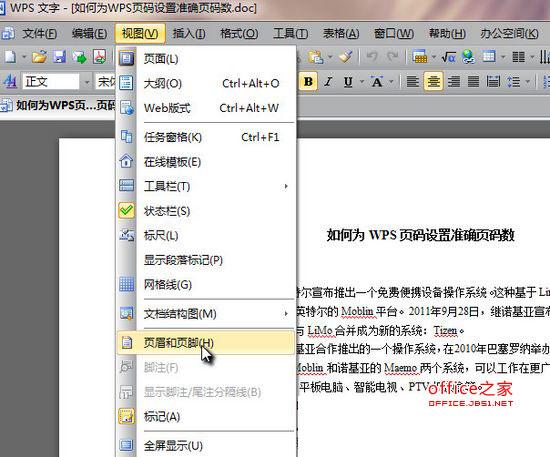Click the Align right icon
This screenshot has height=457, width=550.
pyautogui.click(x=454, y=82)
